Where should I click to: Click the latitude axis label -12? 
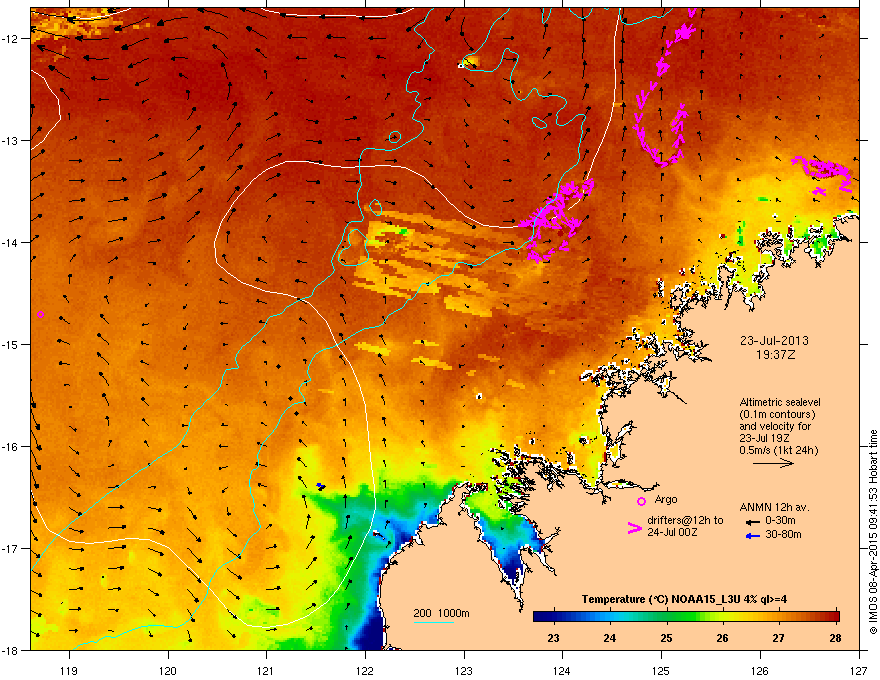[x=10, y=39]
